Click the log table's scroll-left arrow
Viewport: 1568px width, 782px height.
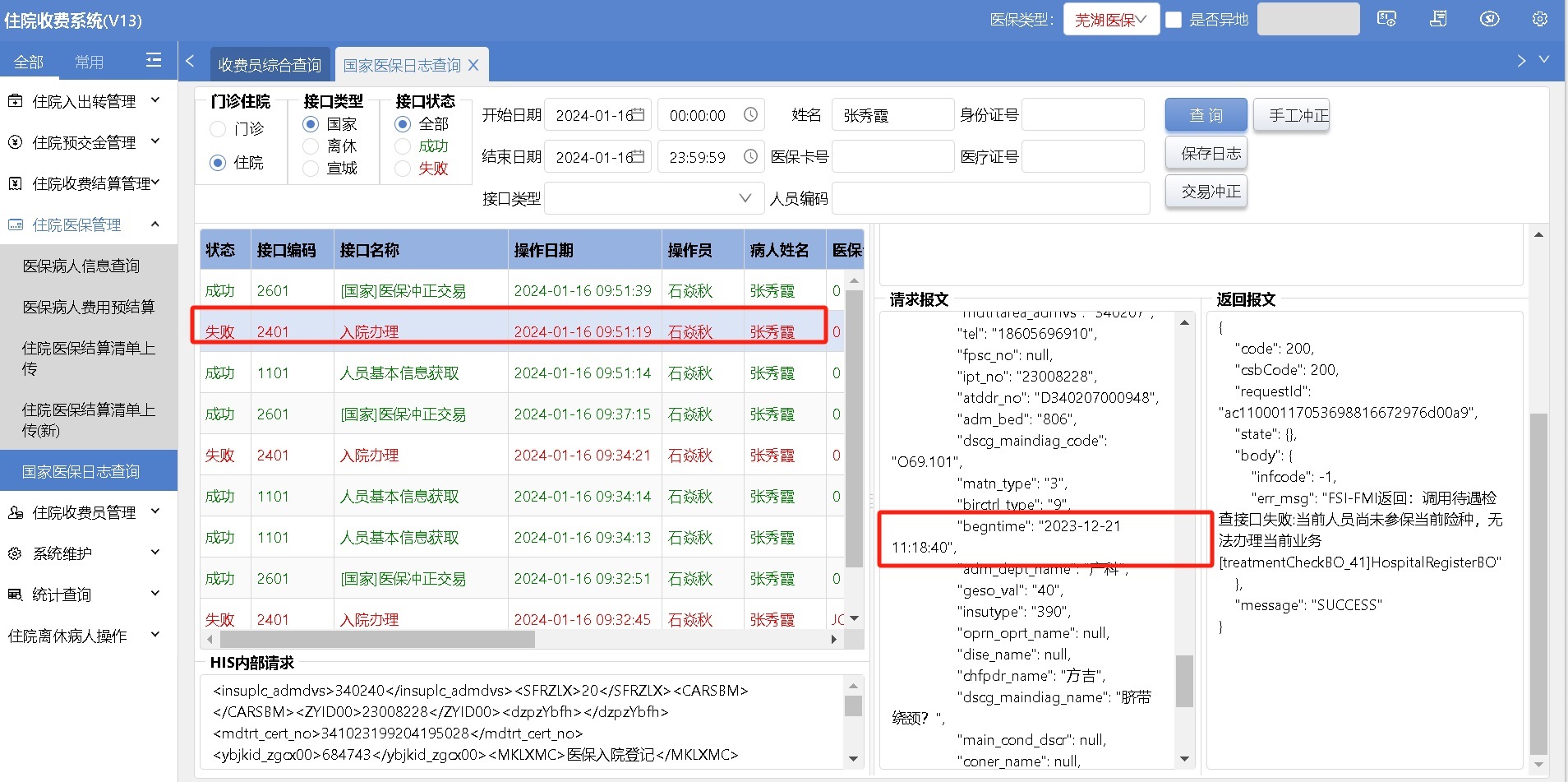[x=210, y=639]
